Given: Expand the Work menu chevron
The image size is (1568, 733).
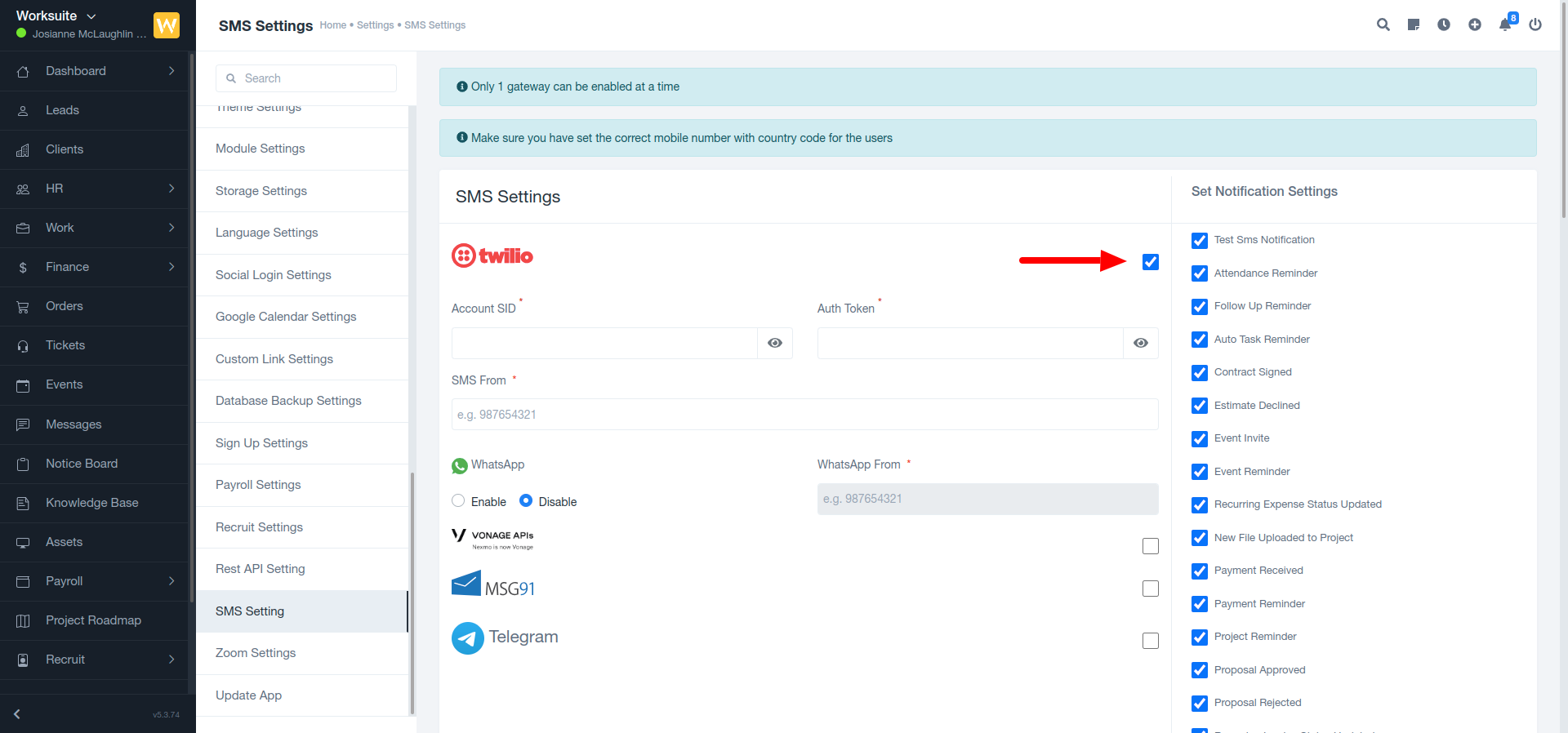Looking at the screenshot, I should click(x=171, y=228).
